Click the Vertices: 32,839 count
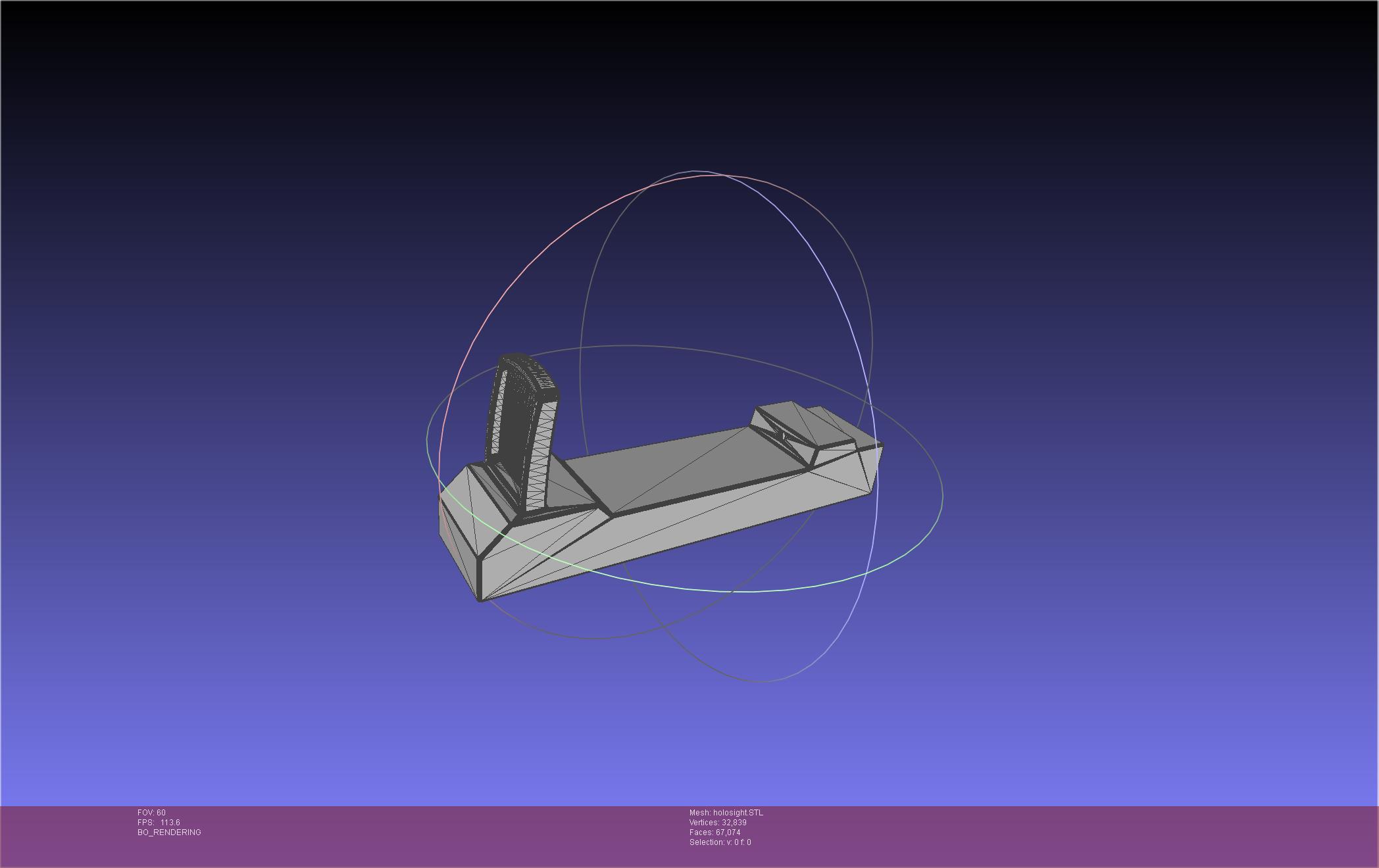Viewport: 1379px width, 868px height. 717,823
